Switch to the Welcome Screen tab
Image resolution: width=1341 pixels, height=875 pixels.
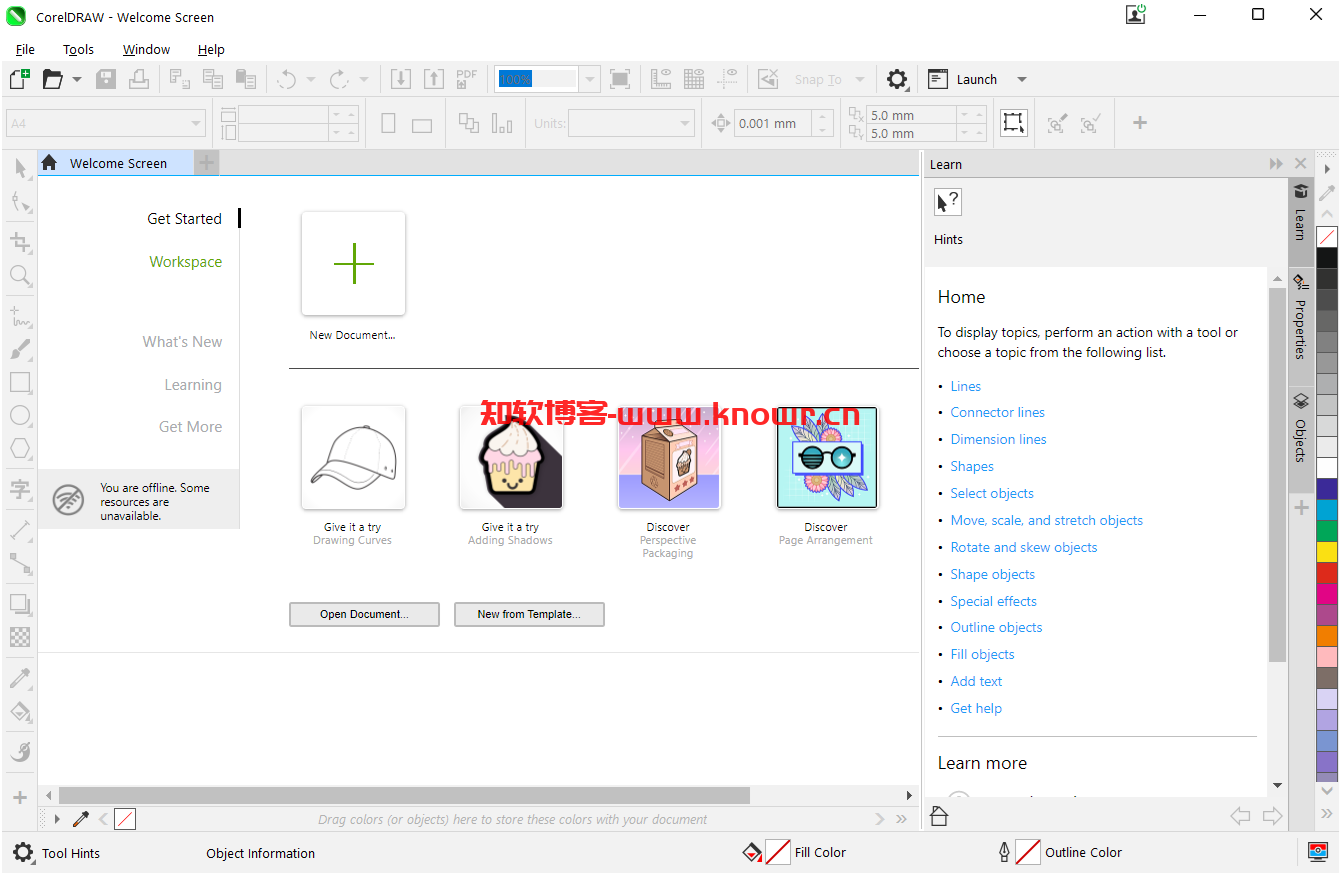[116, 163]
